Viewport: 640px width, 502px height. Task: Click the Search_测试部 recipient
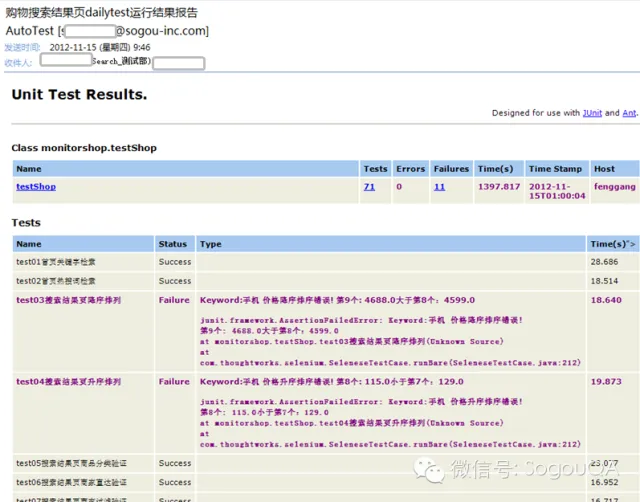121,61
